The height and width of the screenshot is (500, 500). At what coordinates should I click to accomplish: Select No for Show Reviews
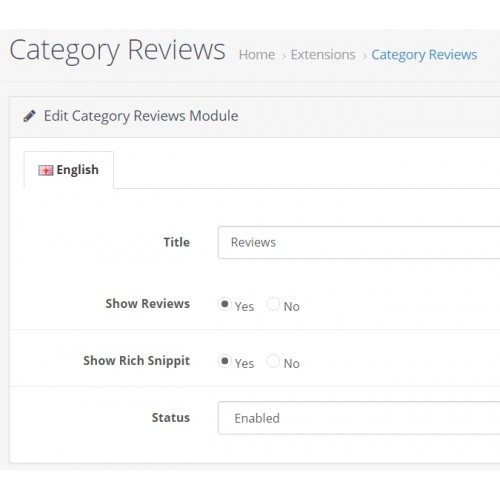[x=273, y=304]
